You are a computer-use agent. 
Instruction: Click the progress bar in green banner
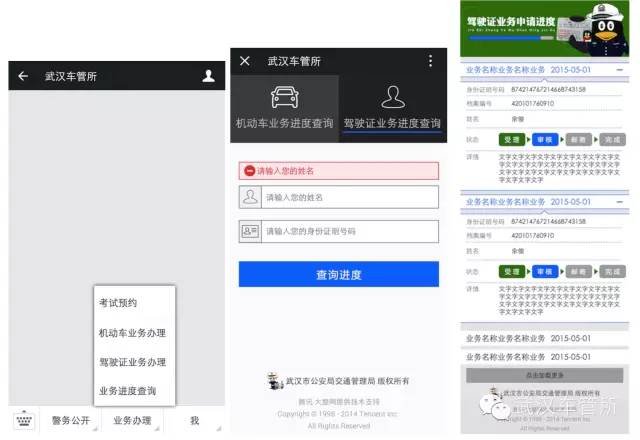pyautogui.click(x=511, y=38)
